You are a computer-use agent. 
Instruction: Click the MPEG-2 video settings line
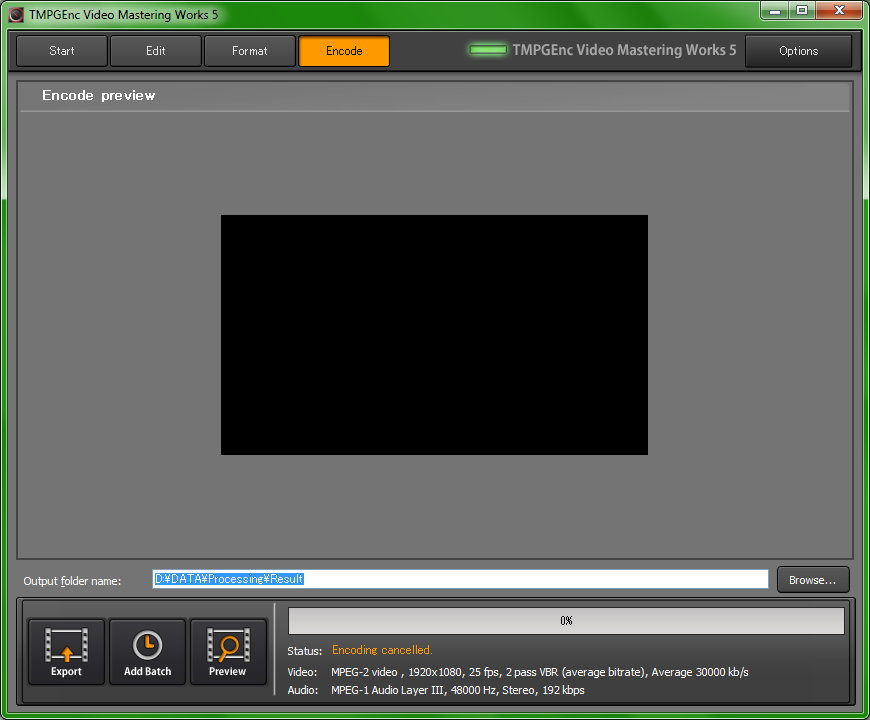(539, 672)
